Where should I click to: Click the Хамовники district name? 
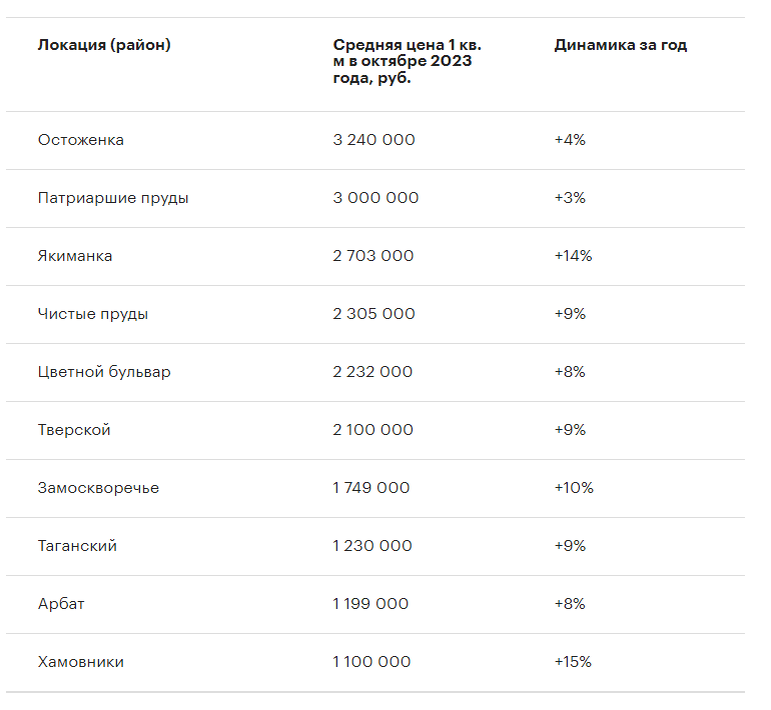tap(81, 662)
